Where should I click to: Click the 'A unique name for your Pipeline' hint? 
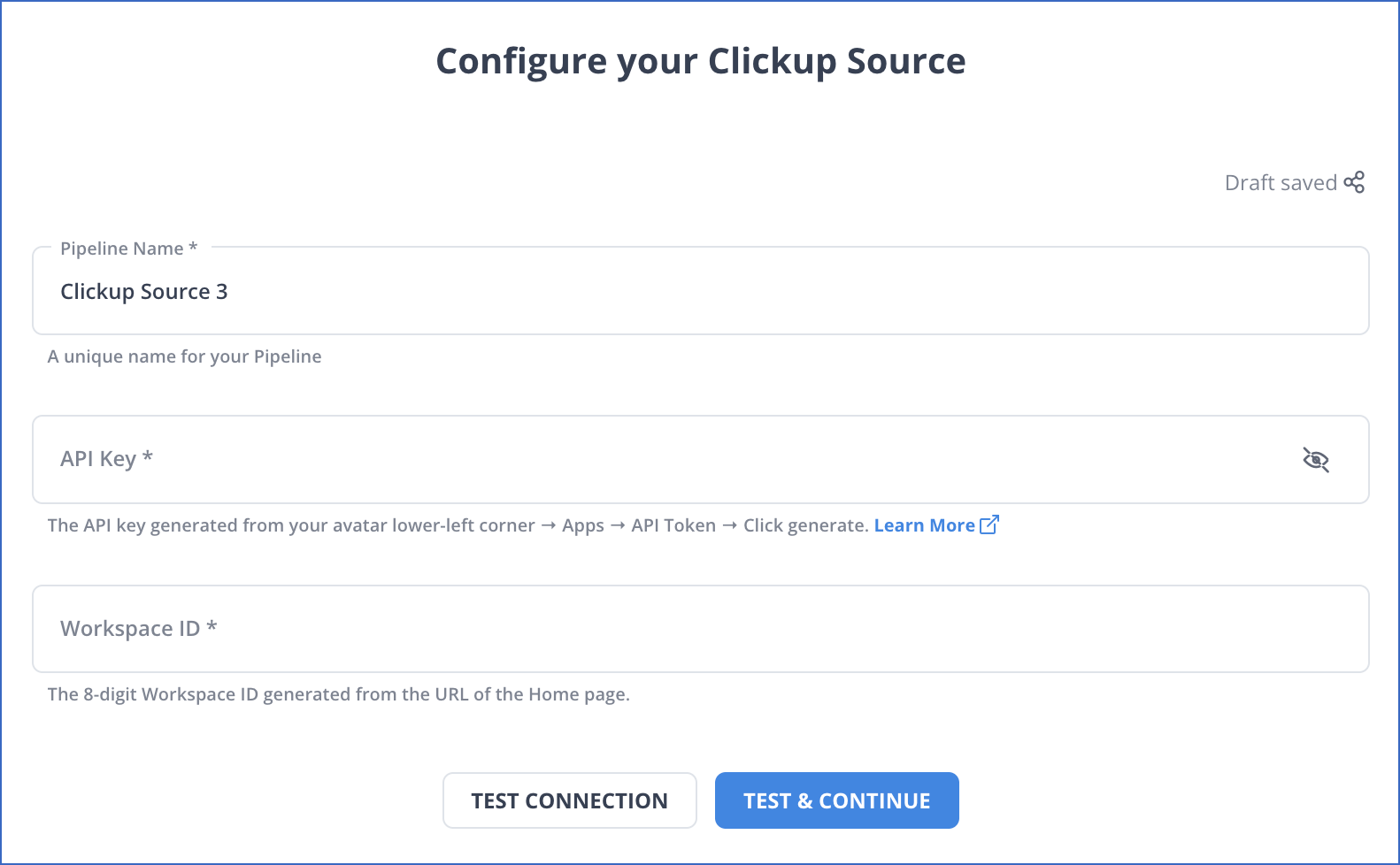(184, 356)
